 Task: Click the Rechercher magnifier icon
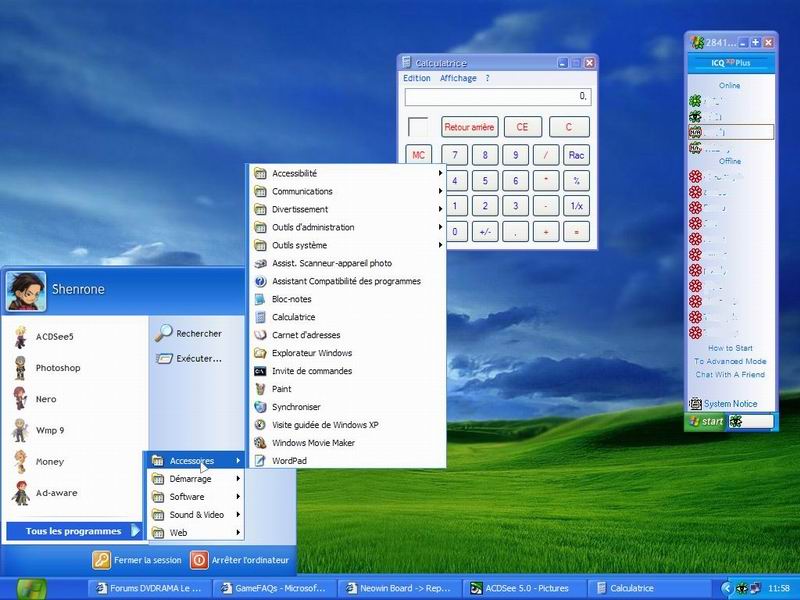164,334
